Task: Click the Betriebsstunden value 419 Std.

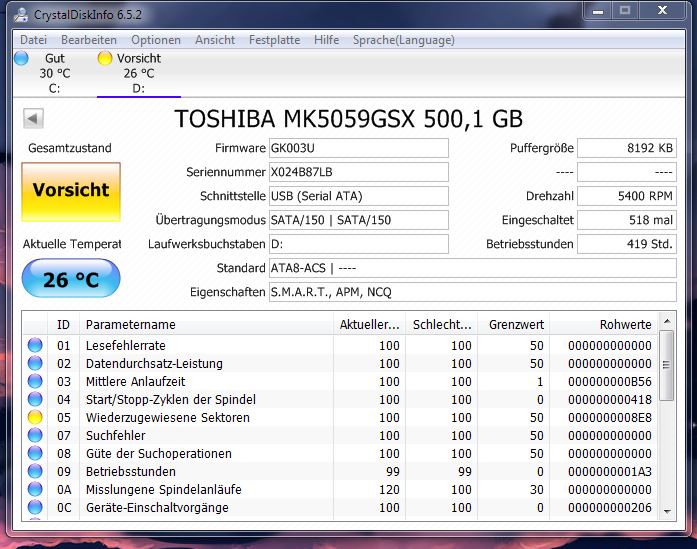Action: click(x=627, y=244)
